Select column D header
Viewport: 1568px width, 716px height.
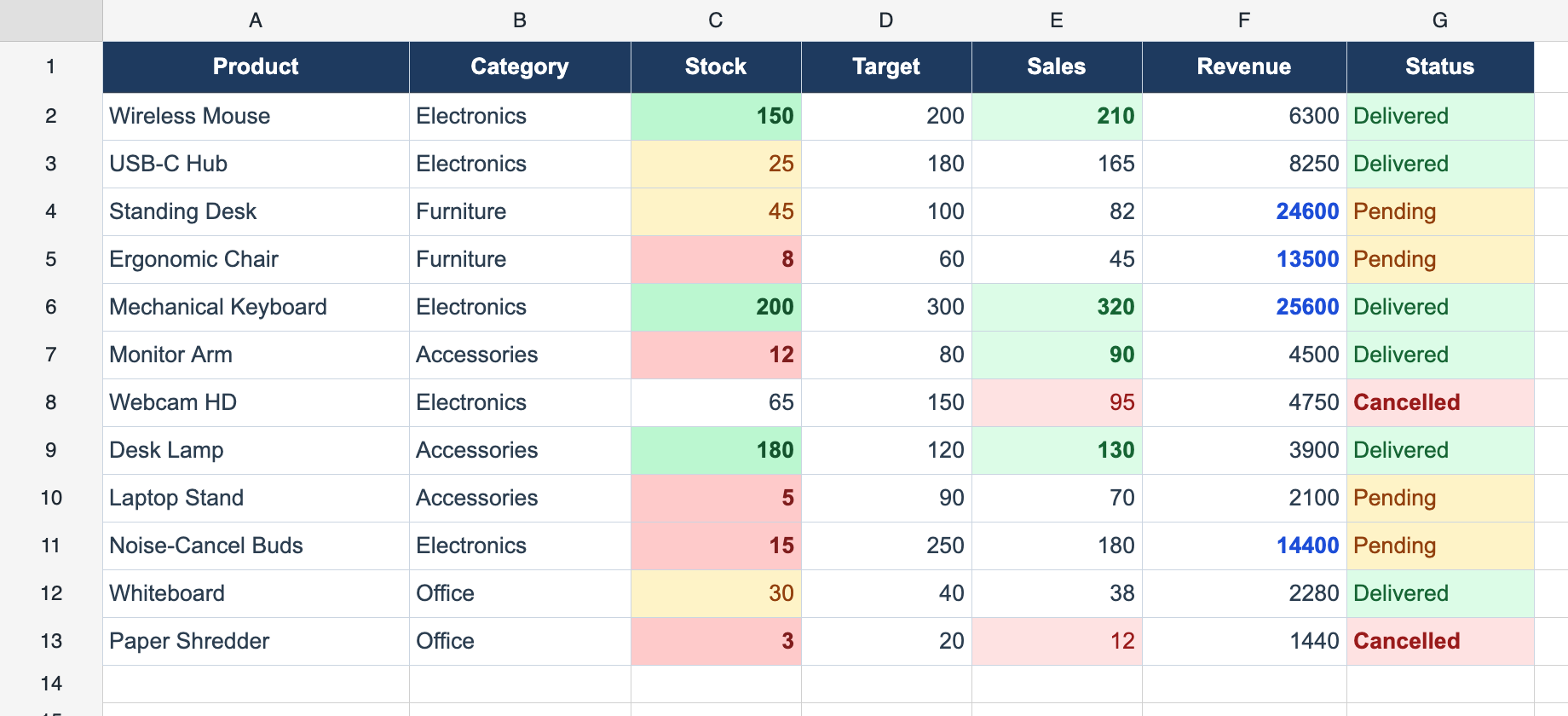click(886, 20)
